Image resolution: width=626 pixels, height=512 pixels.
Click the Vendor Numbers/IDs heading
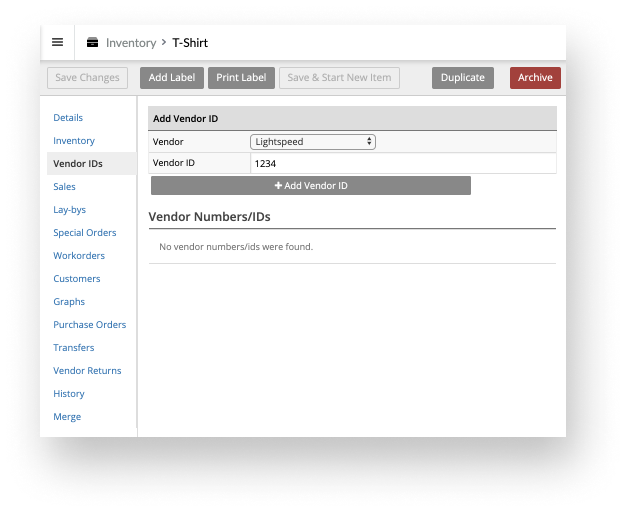click(209, 216)
